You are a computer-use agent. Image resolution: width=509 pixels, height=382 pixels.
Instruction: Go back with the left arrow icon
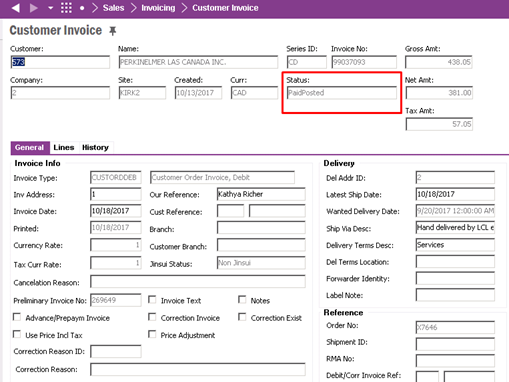[15, 8]
